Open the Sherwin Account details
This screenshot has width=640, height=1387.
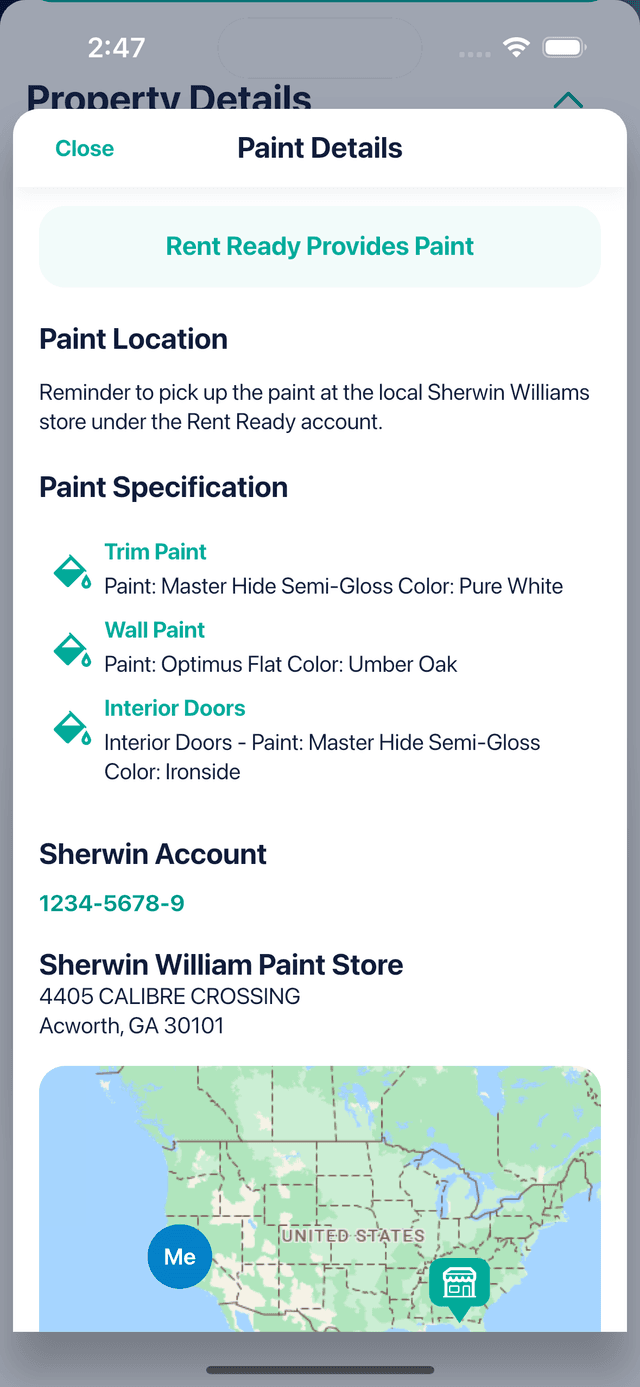[x=152, y=854]
